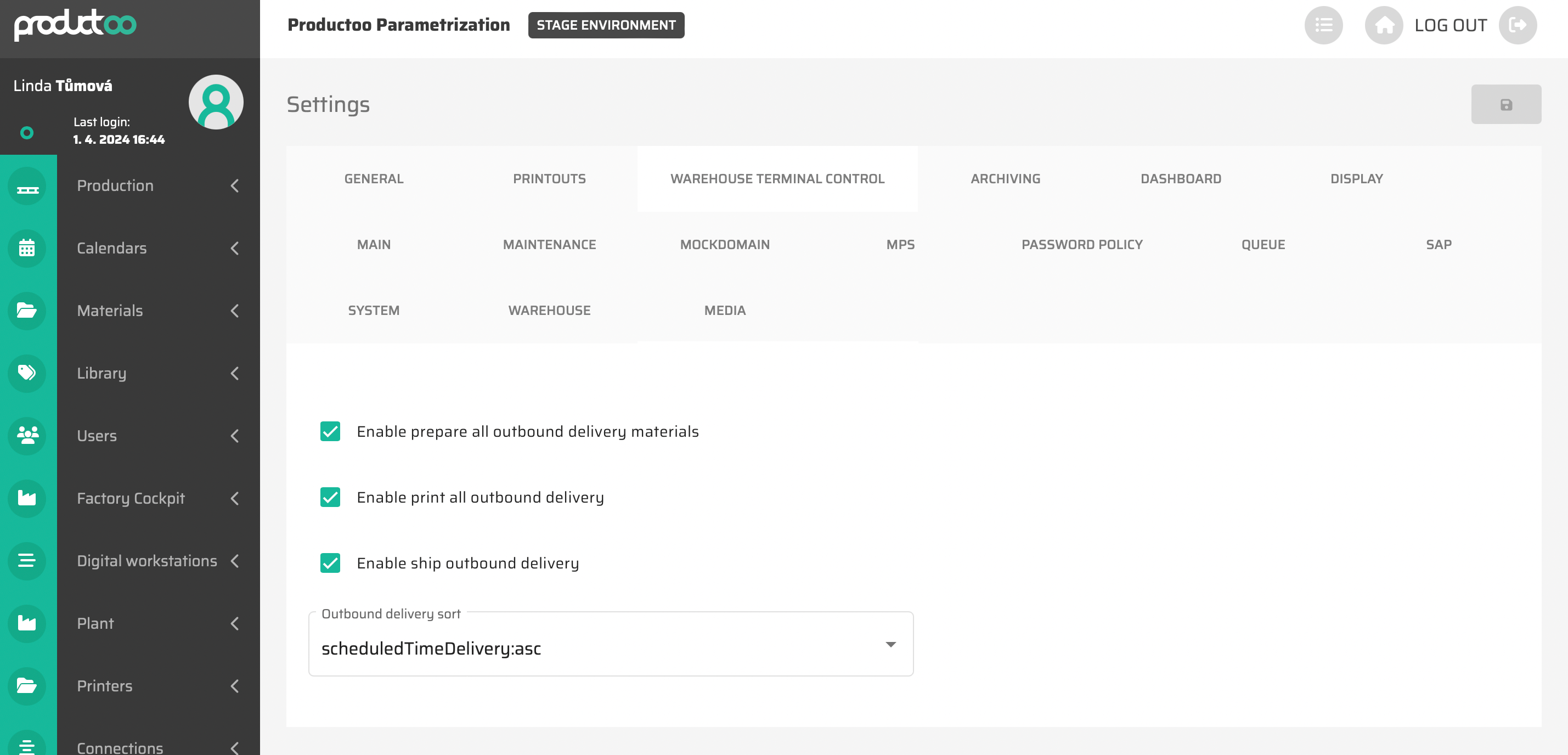The width and height of the screenshot is (1568, 755).
Task: Expand the Factory Cockpit menu chevron
Action: click(x=234, y=498)
